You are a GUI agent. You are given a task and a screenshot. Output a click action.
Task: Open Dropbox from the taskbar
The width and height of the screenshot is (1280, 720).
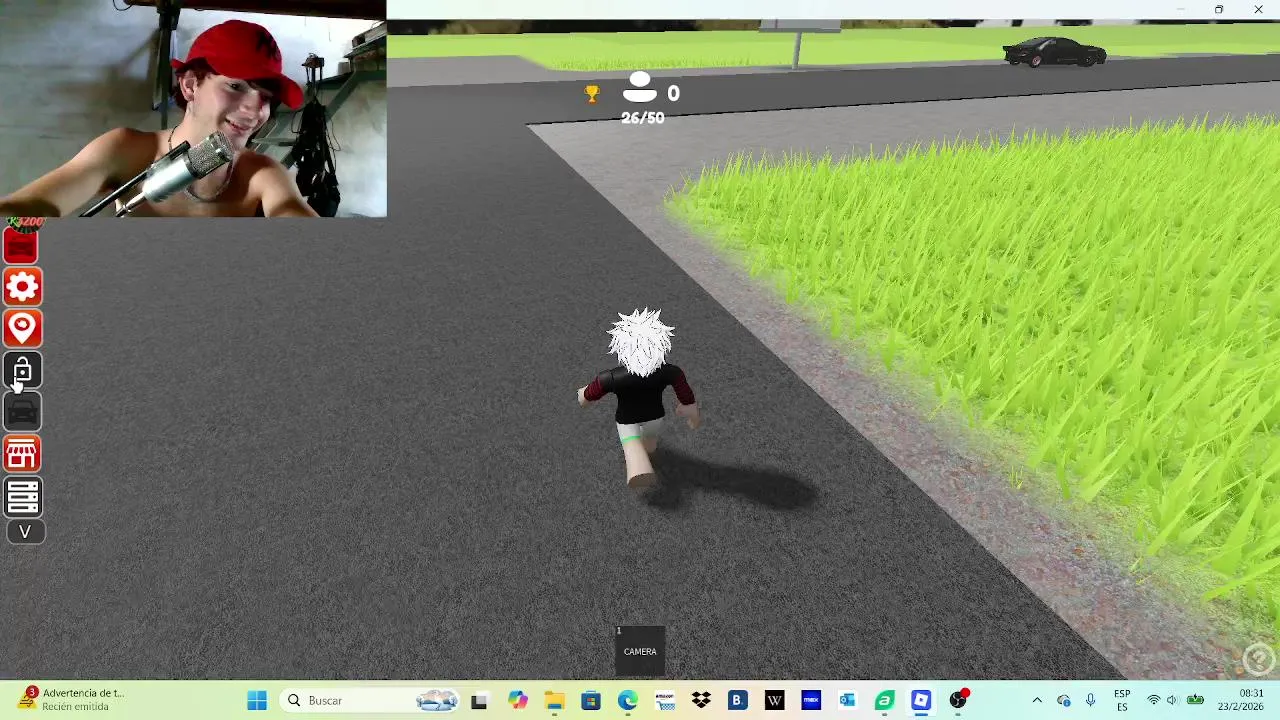pyautogui.click(x=701, y=701)
